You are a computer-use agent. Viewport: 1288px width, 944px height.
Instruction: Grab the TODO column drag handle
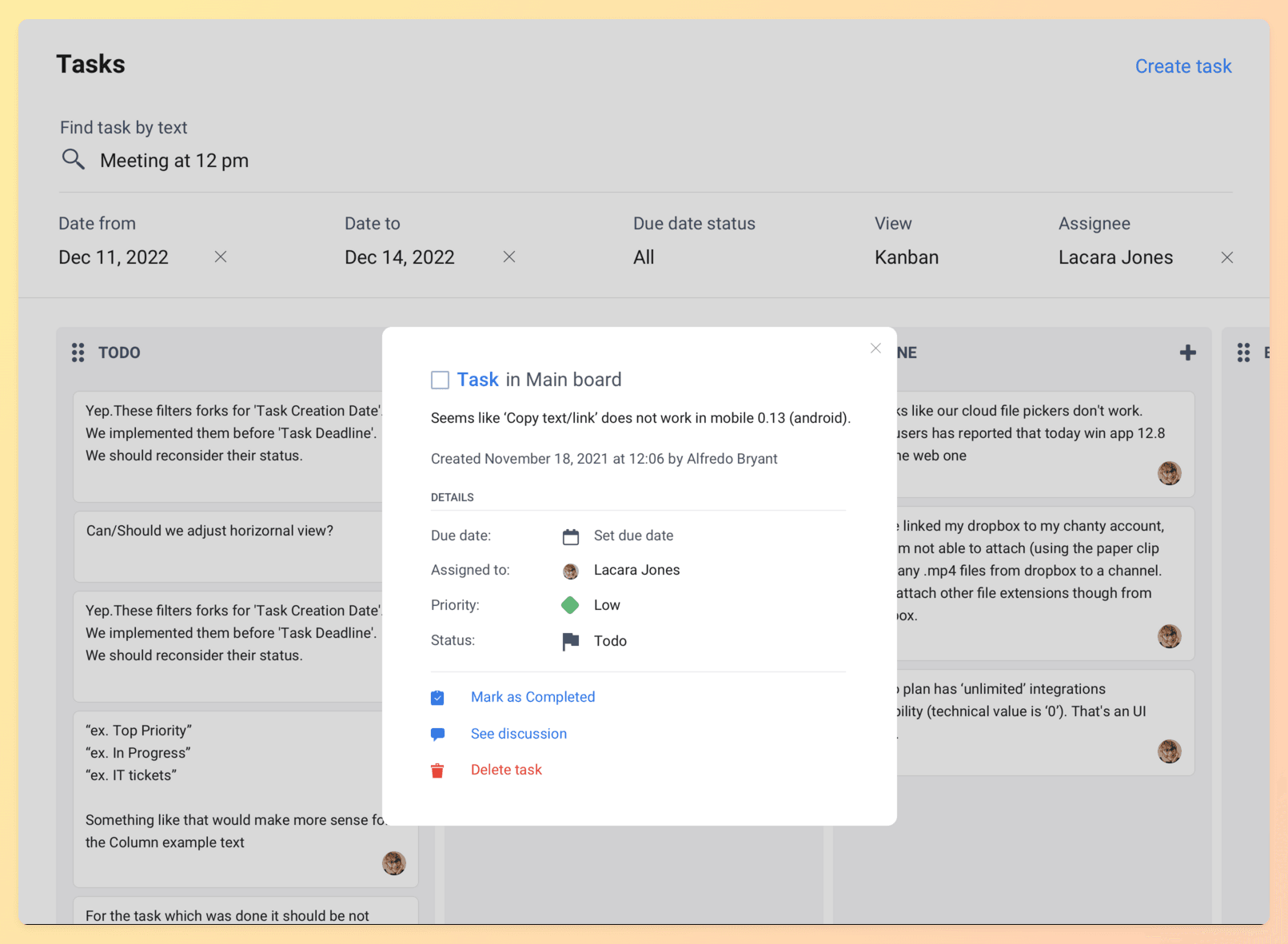[x=78, y=353]
